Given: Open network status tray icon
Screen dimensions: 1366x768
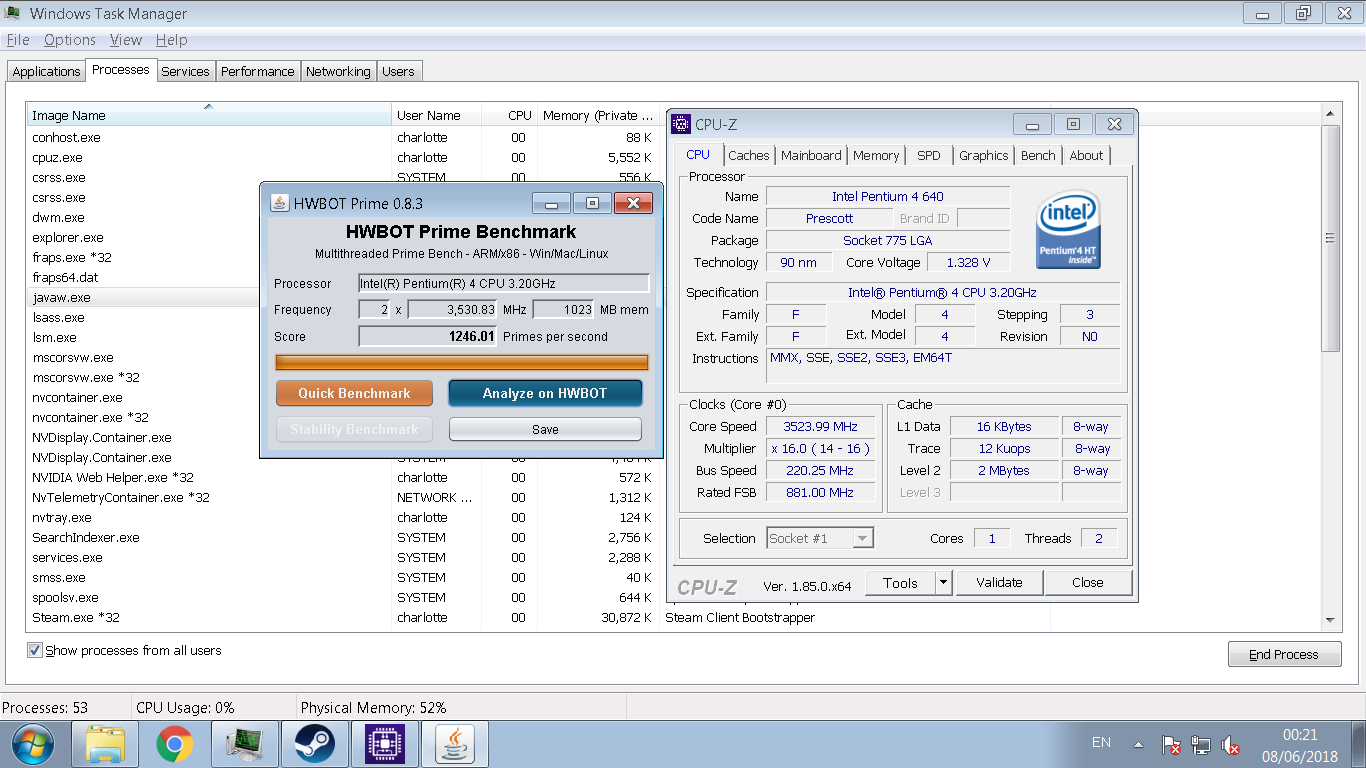Looking at the screenshot, I should click(1201, 745).
